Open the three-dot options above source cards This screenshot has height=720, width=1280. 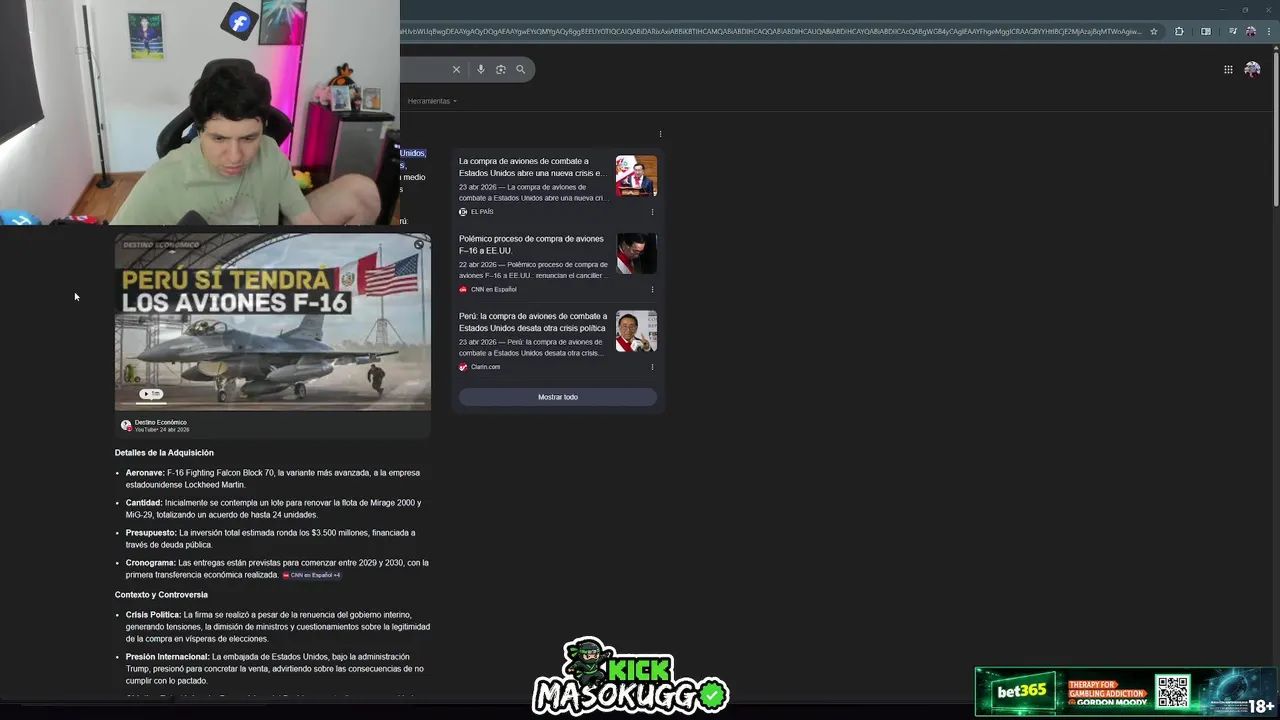660,134
